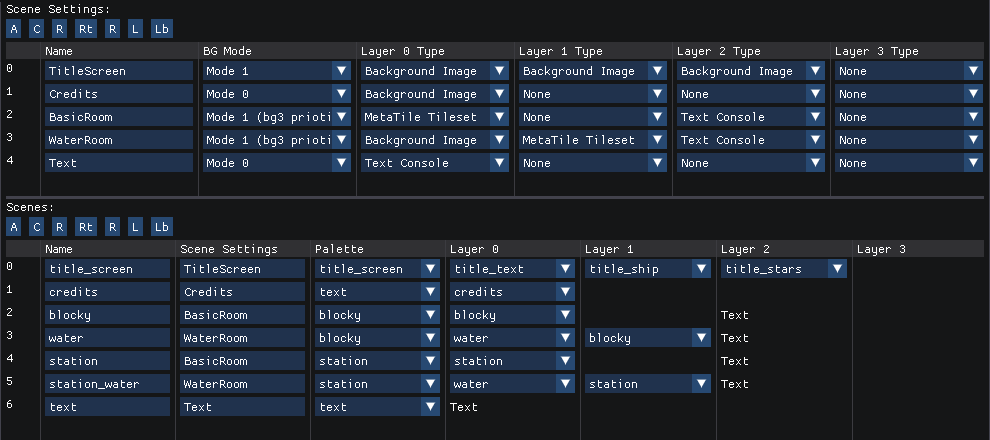Open Layer 3 Type dropdown for TitleScreen

click(x=909, y=71)
